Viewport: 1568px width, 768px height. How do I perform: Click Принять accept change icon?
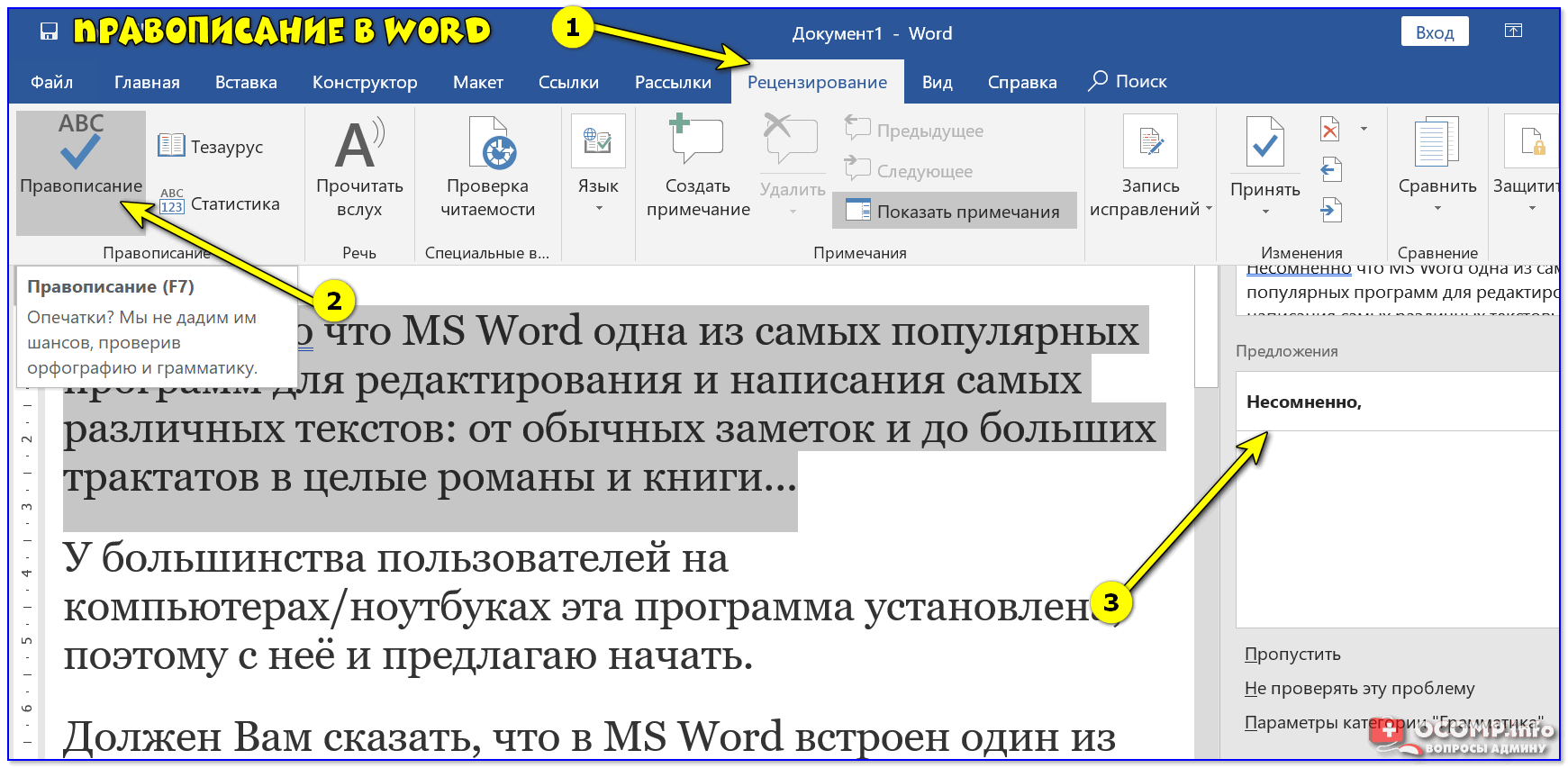1265,144
